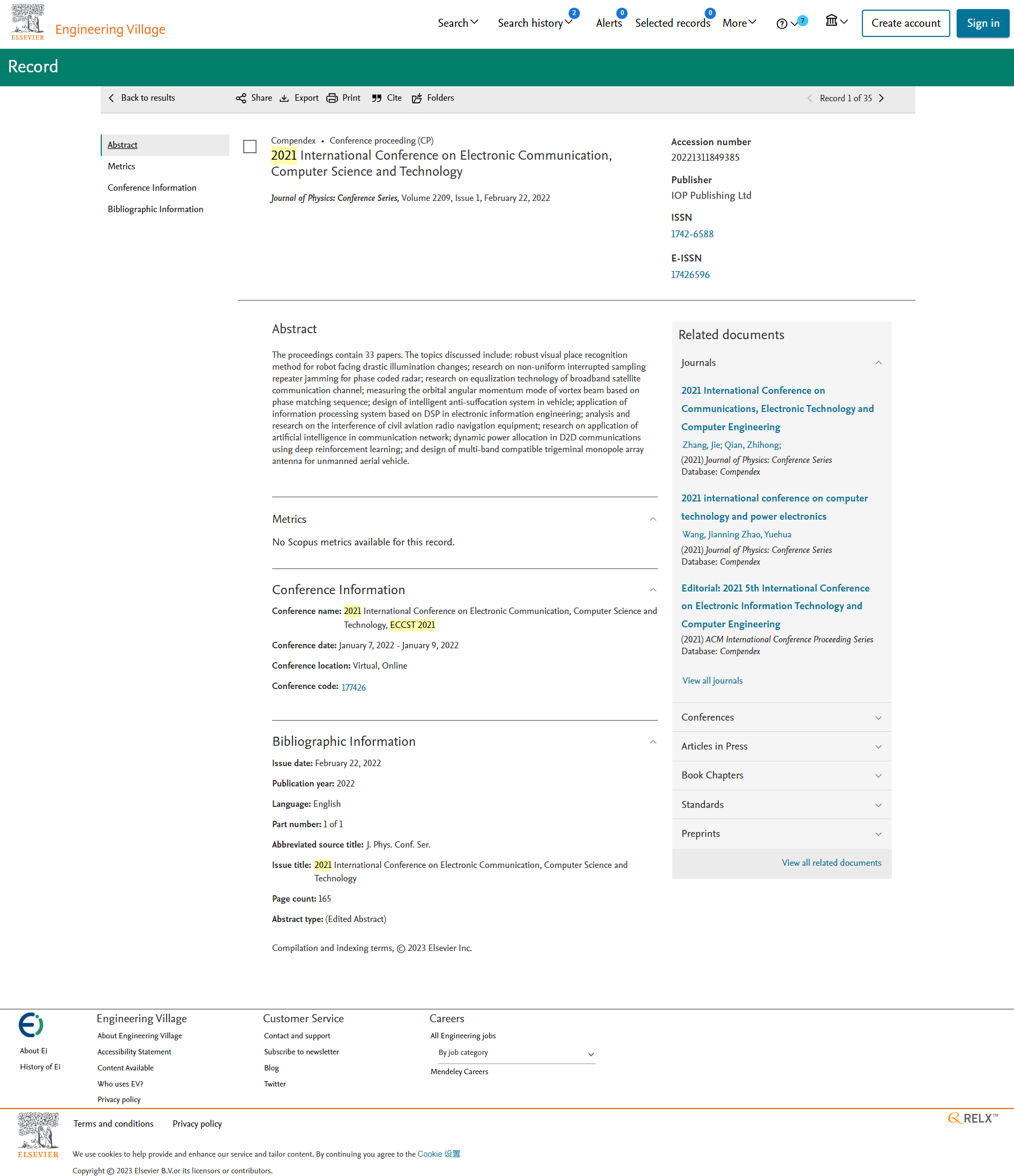
Task: Open Selected records in header
Action: click(x=672, y=23)
